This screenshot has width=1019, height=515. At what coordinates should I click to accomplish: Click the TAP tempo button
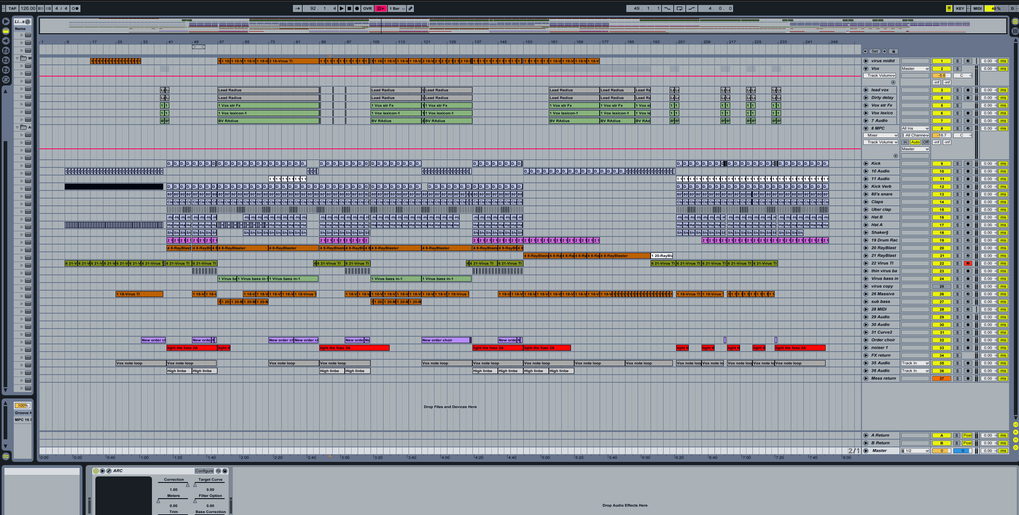click(x=12, y=8)
